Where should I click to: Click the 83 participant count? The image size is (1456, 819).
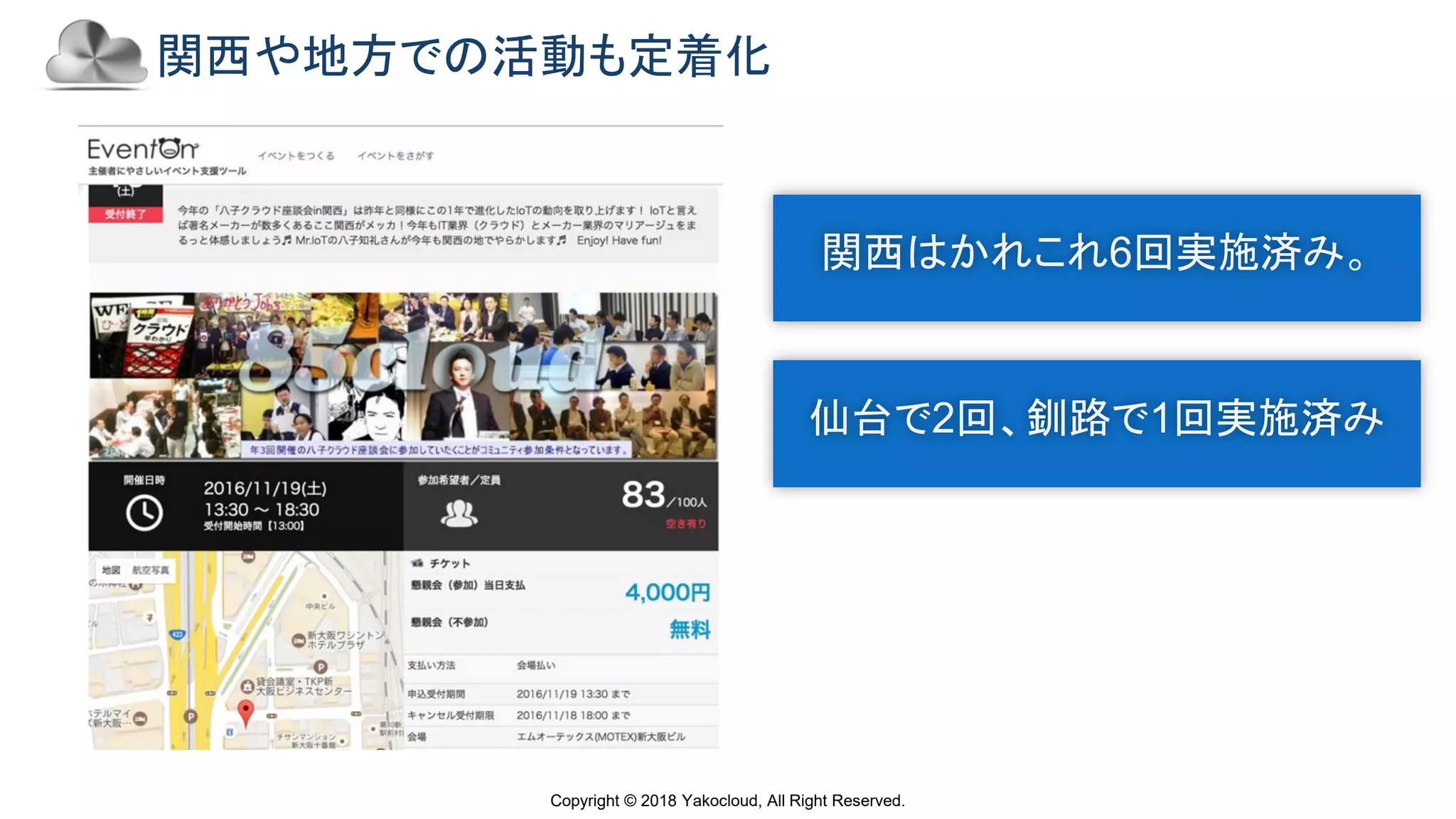tap(643, 495)
